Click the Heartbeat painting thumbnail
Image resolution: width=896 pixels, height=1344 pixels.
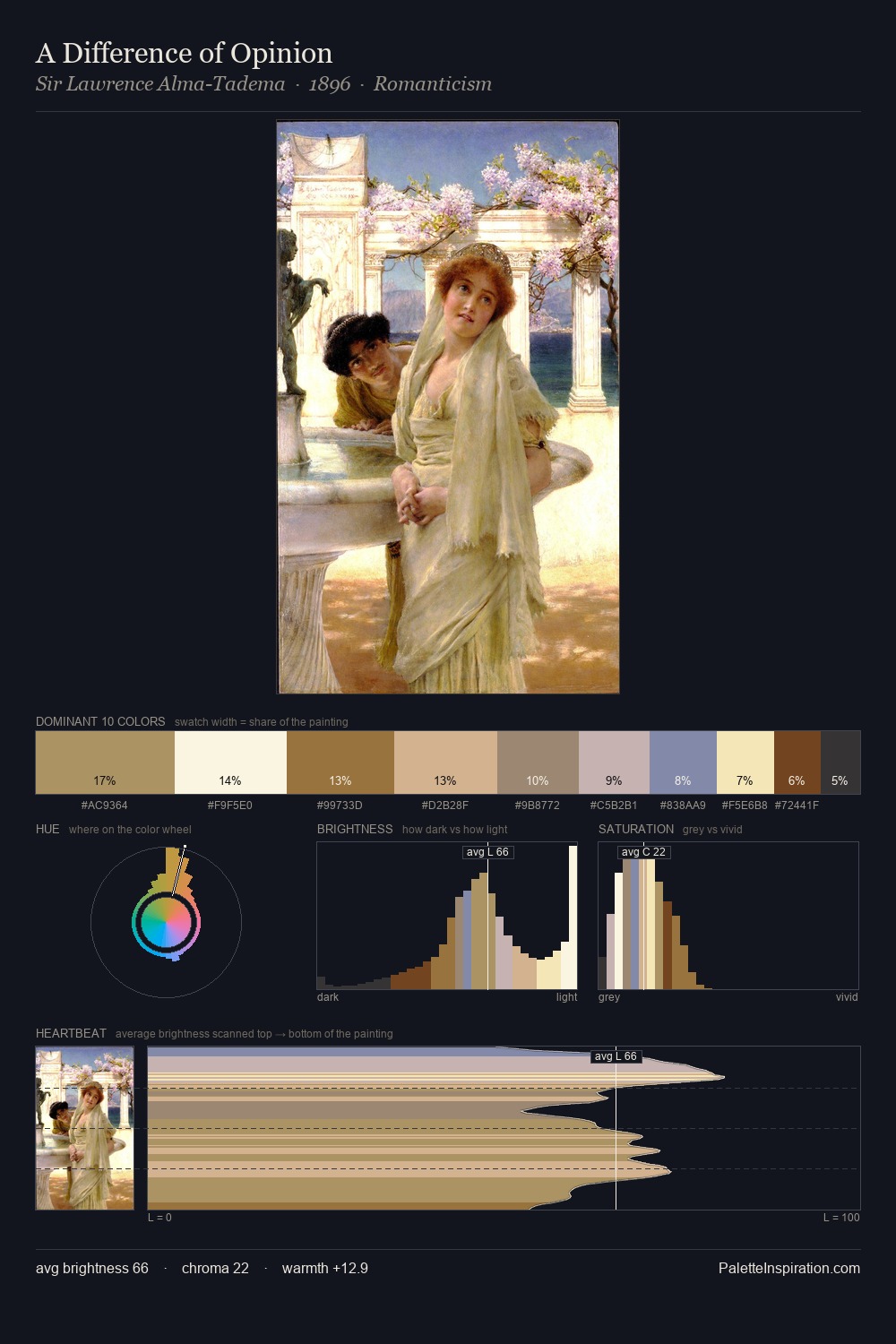[84, 1128]
